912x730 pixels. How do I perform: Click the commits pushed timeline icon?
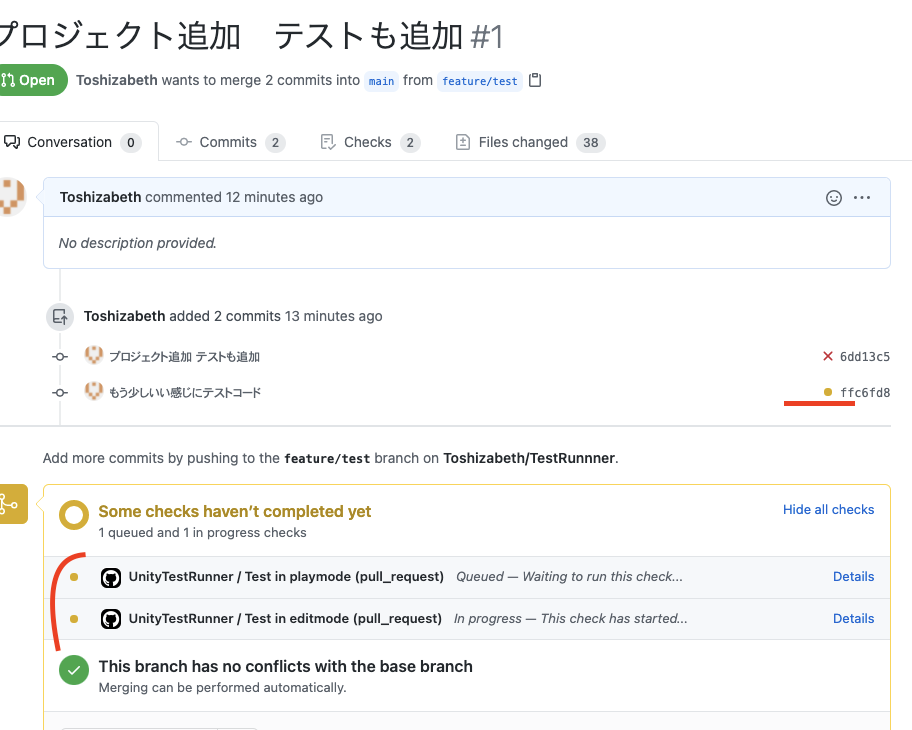[60, 316]
